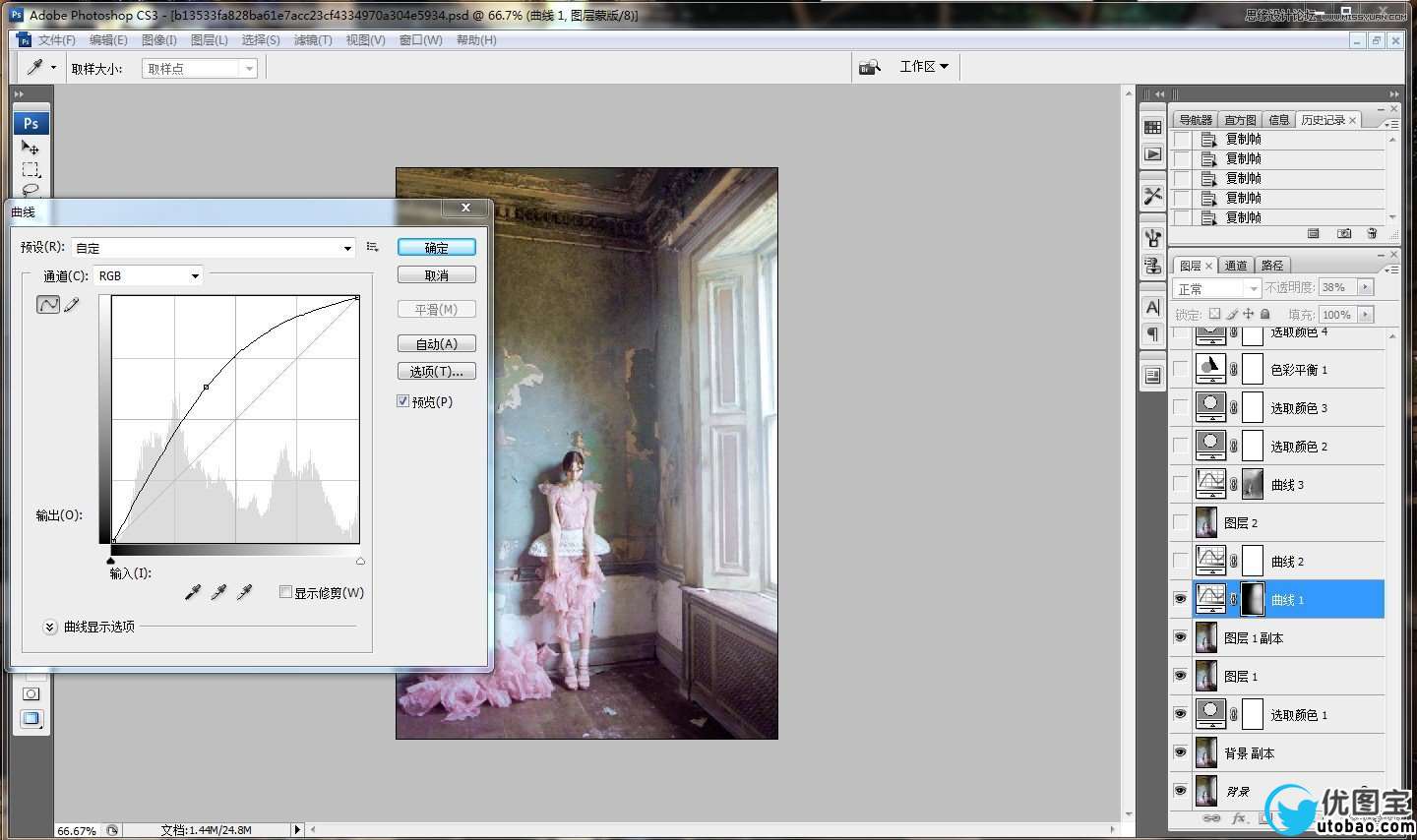This screenshot has height=840, width=1417.
Task: Click the black input slider triangle
Action: 111,561
